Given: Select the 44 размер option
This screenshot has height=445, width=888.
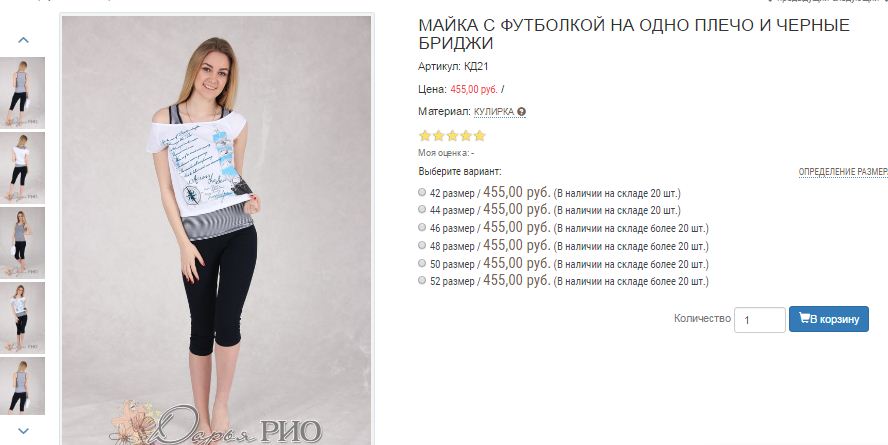Looking at the screenshot, I should click(x=422, y=209).
